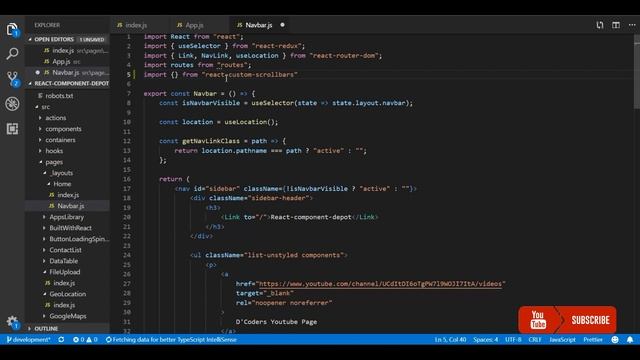Click the "react-custom-scrollbars" string on line 5
Viewport: 640px width, 360px height.
coord(249,74)
